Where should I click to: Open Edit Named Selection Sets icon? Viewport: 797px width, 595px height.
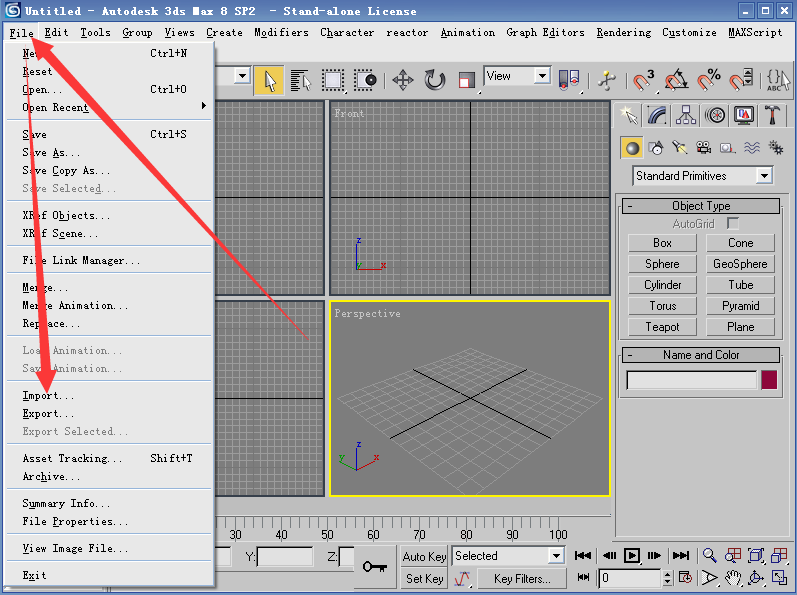(x=778, y=80)
